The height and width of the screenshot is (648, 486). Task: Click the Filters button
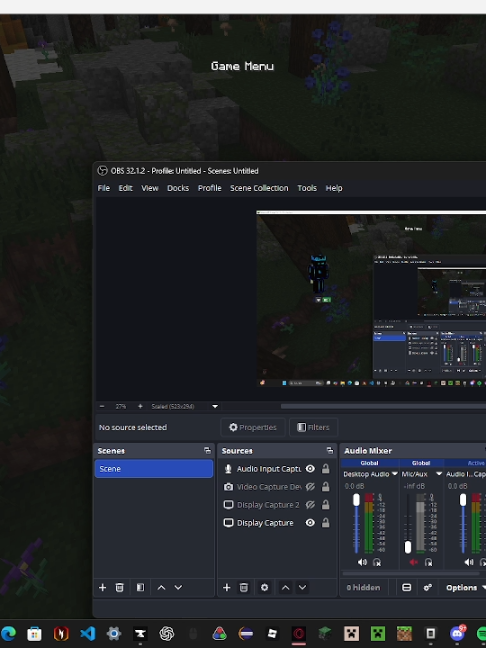point(313,427)
